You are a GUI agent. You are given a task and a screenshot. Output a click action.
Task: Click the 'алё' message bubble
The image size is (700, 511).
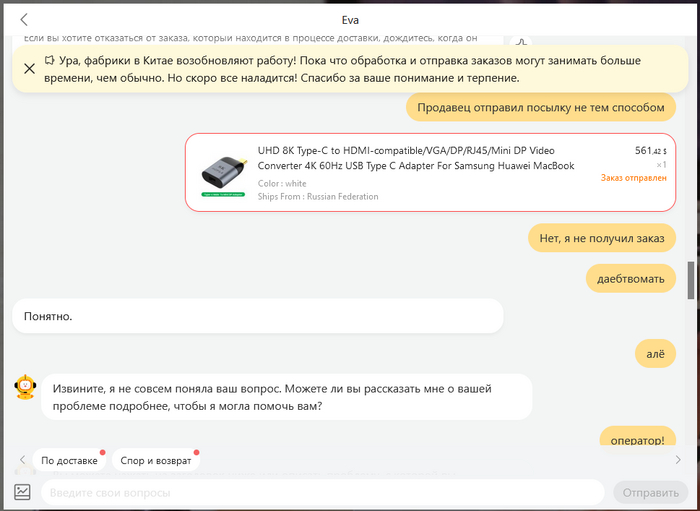[x=655, y=354]
